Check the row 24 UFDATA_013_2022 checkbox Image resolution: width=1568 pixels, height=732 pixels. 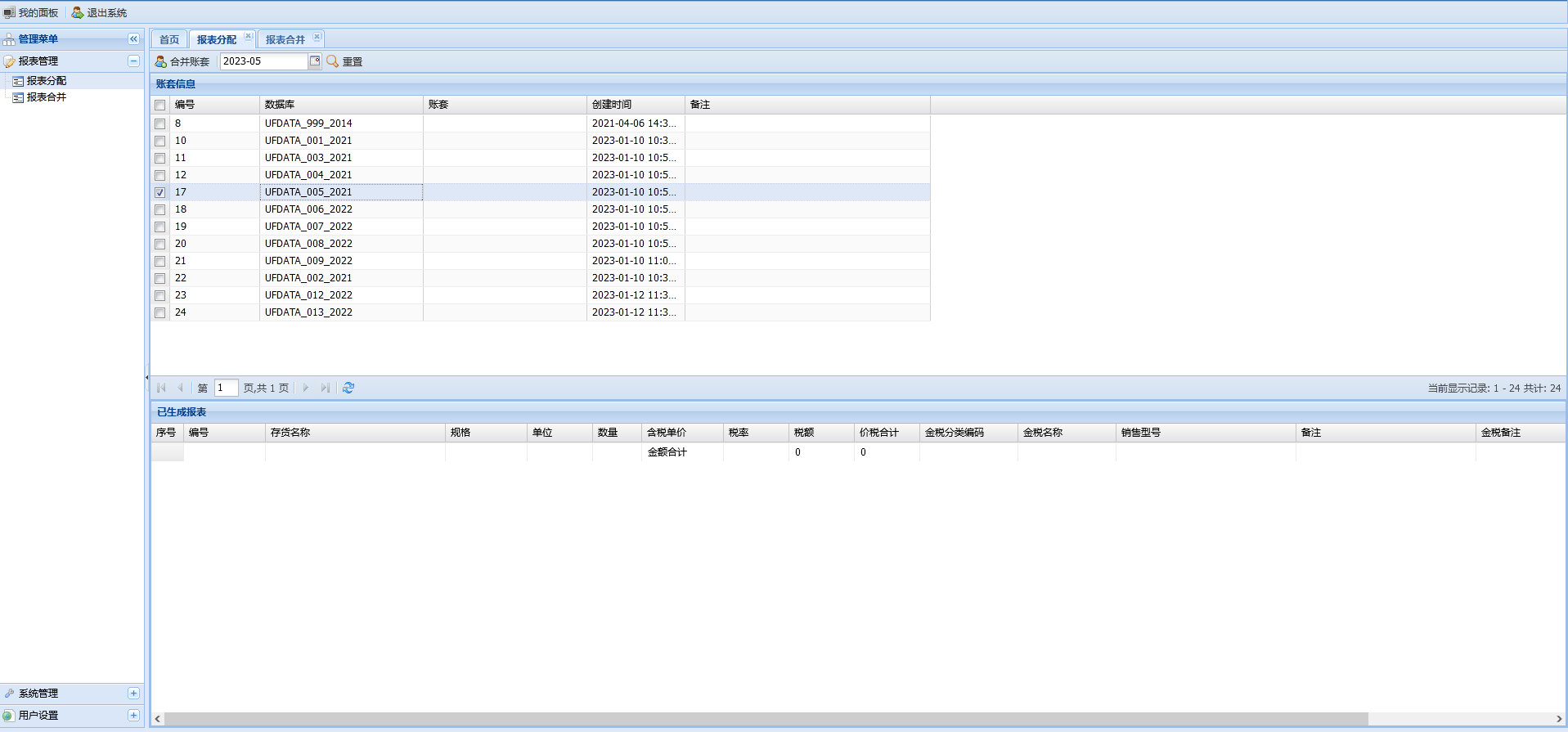(x=160, y=313)
